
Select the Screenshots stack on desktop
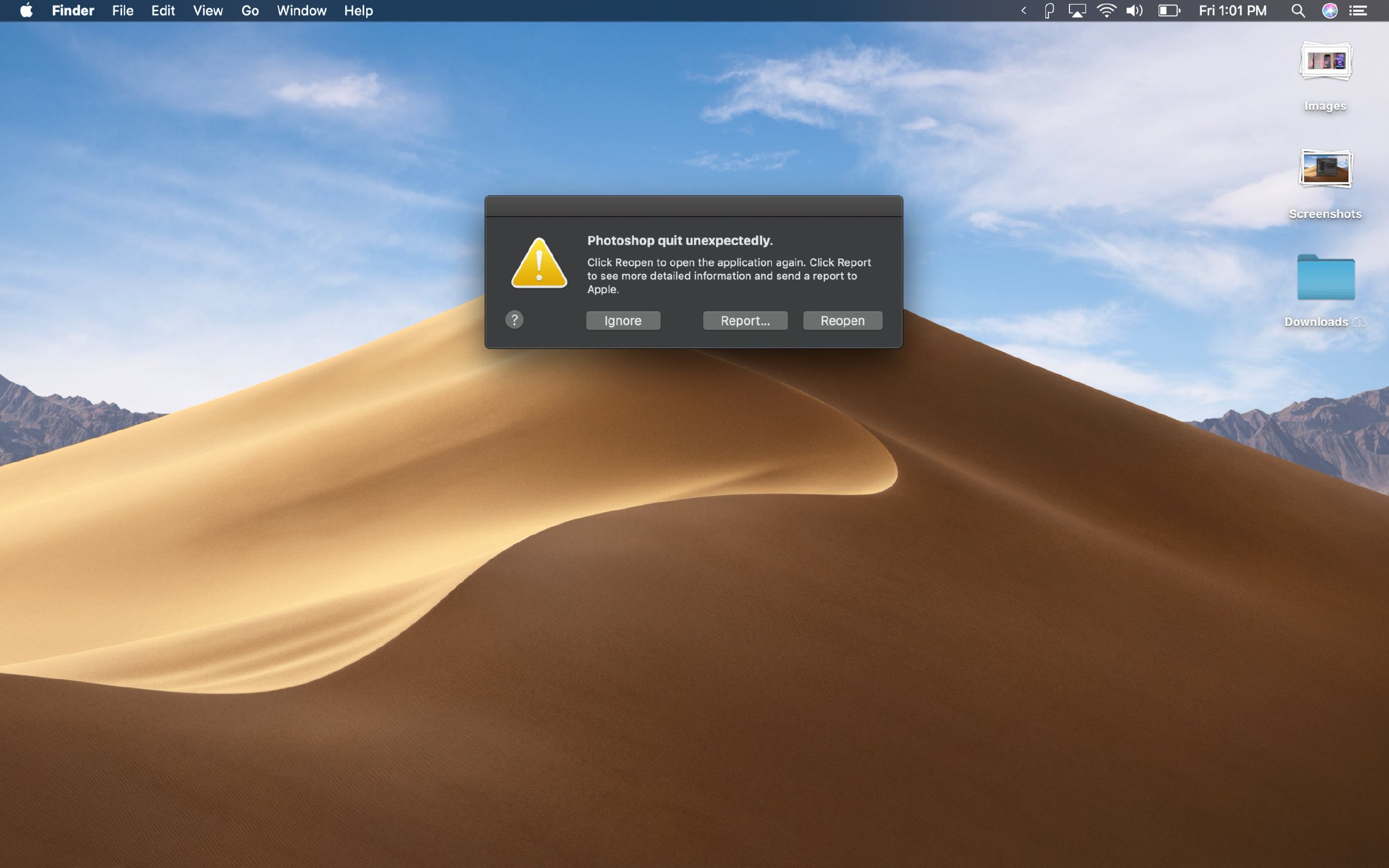pyautogui.click(x=1326, y=169)
